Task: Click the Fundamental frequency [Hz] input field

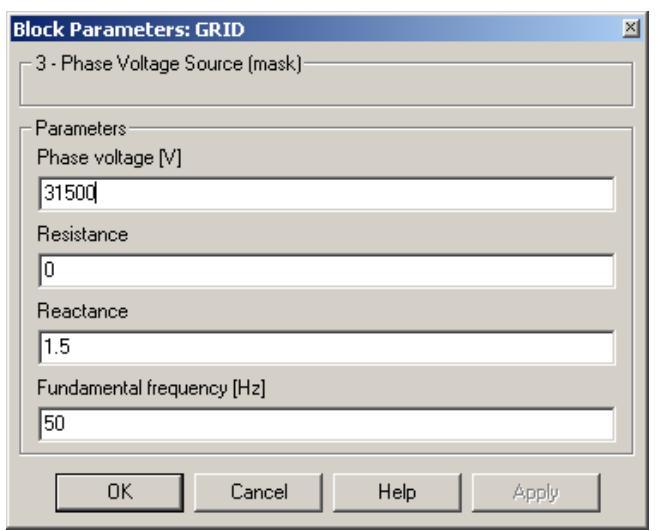Action: pyautogui.click(x=325, y=424)
